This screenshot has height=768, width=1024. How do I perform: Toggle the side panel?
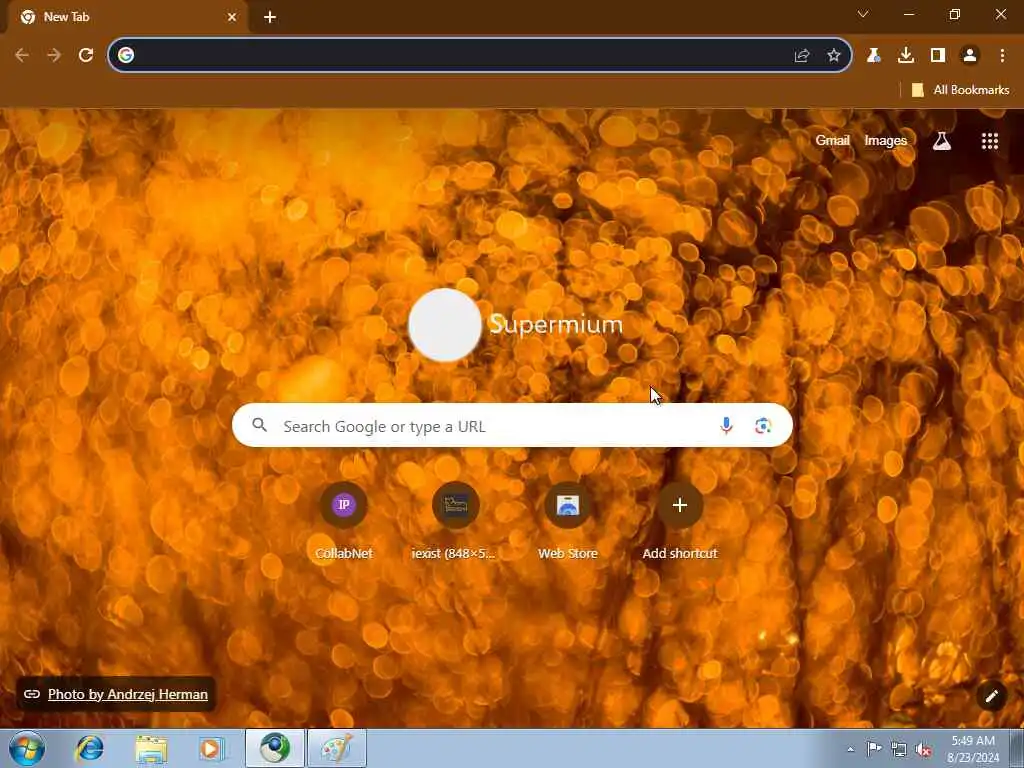click(x=938, y=56)
